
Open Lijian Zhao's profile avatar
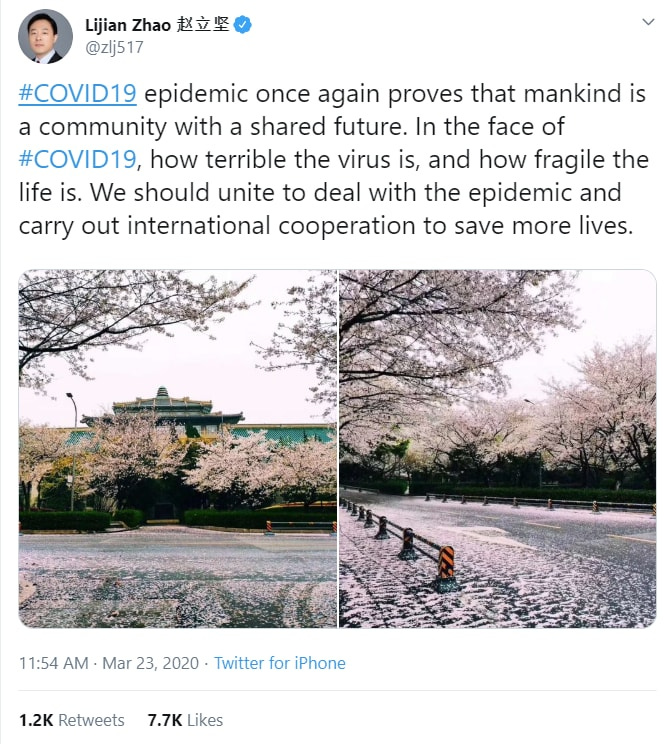pyautogui.click(x=45, y=36)
